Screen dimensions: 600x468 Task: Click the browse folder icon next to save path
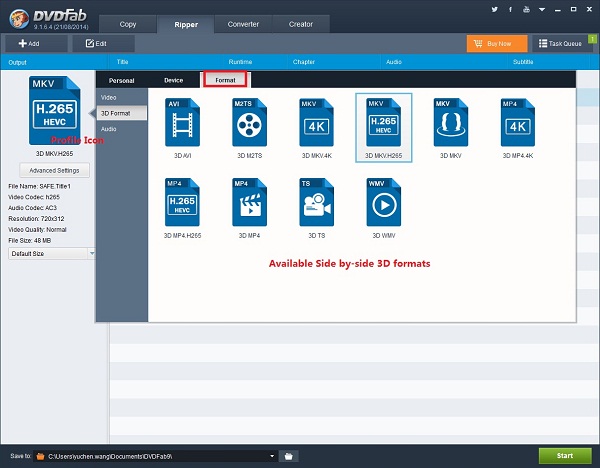[x=289, y=456]
